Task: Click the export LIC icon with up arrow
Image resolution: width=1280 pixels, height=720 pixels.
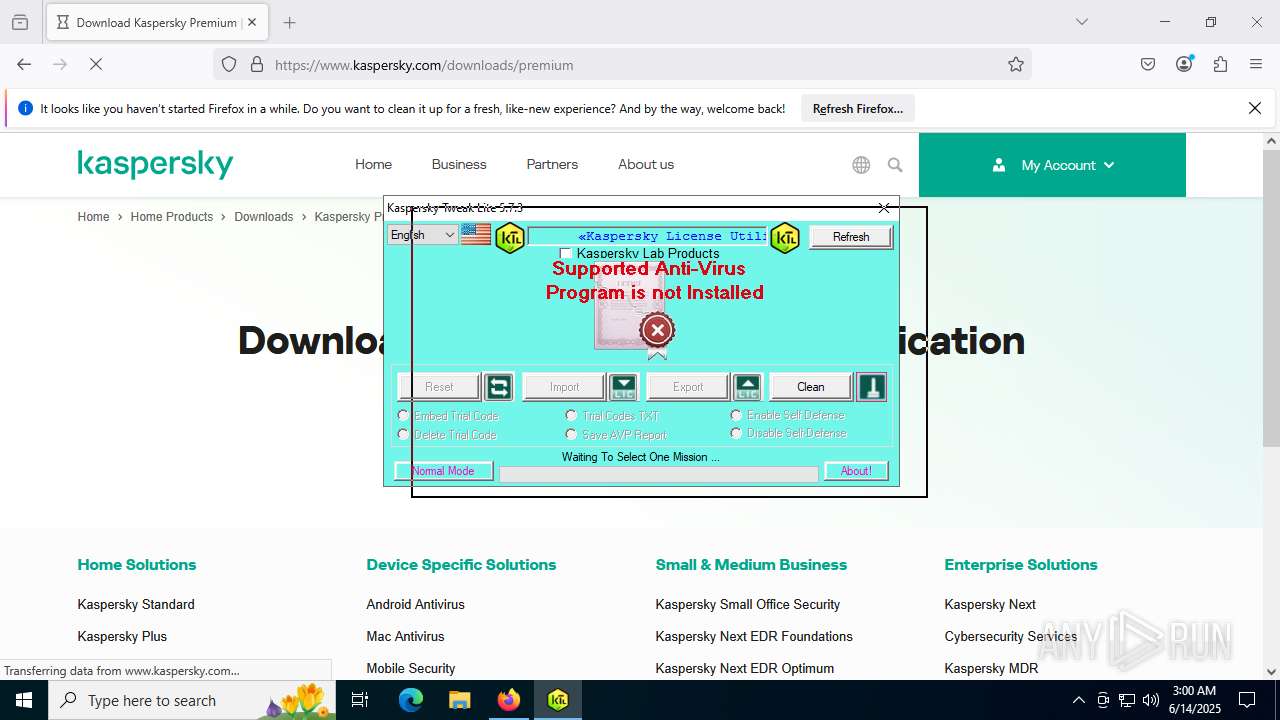Action: (x=747, y=387)
